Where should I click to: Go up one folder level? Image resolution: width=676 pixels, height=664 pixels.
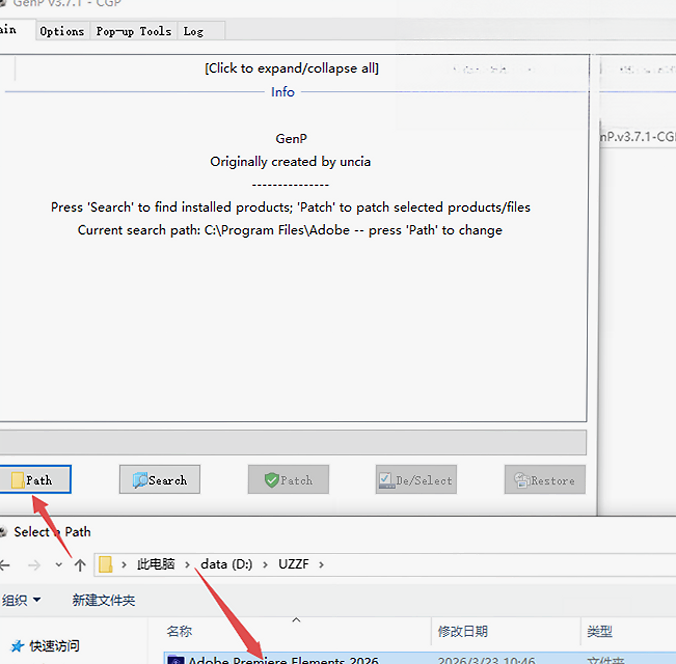80,564
